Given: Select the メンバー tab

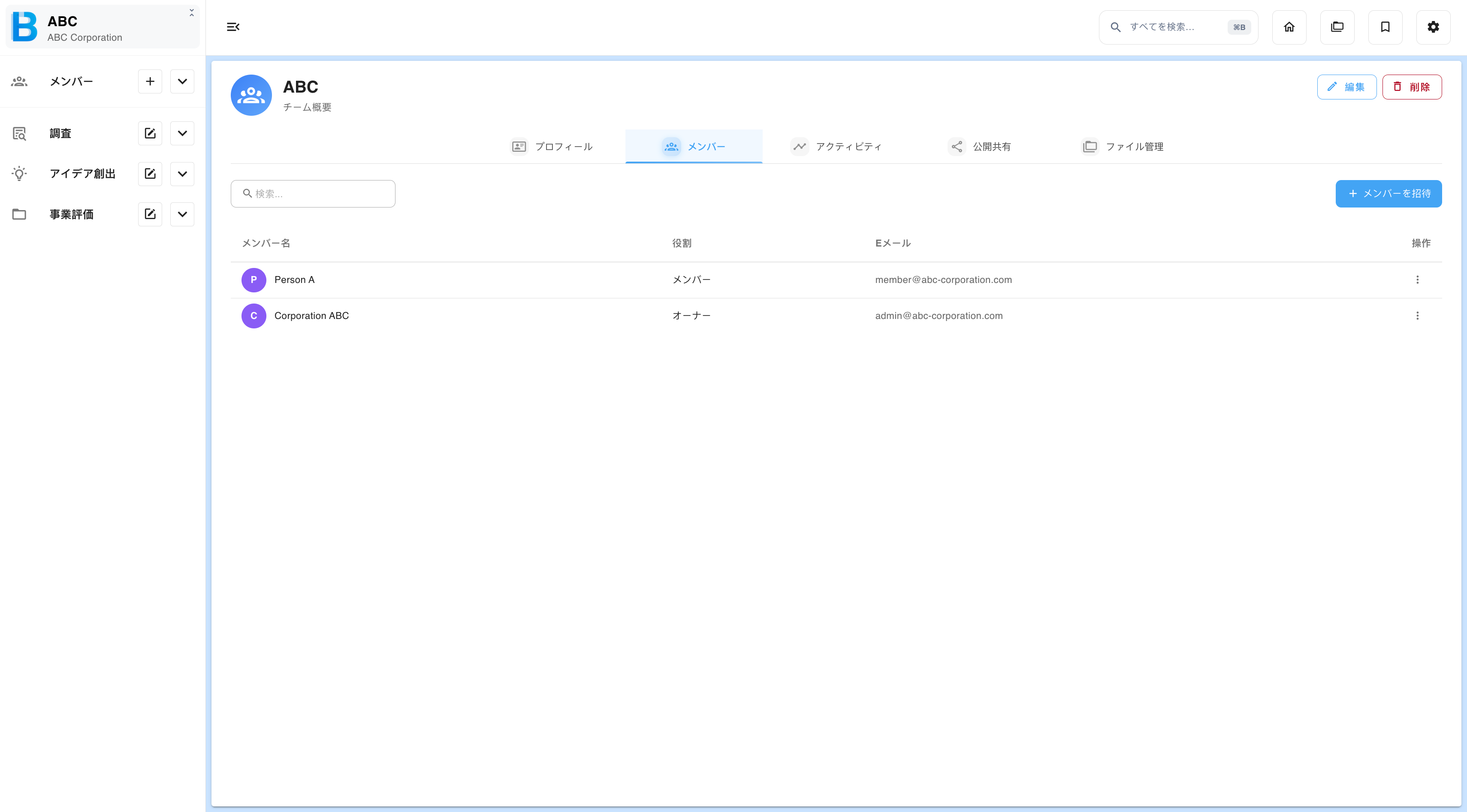Looking at the screenshot, I should coord(694,146).
